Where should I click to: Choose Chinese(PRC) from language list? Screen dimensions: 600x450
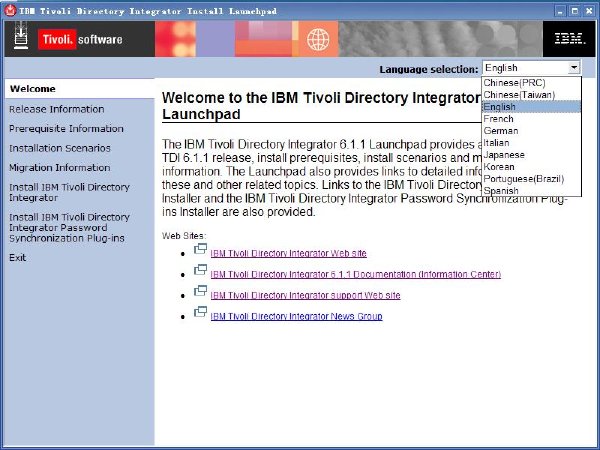532,83
